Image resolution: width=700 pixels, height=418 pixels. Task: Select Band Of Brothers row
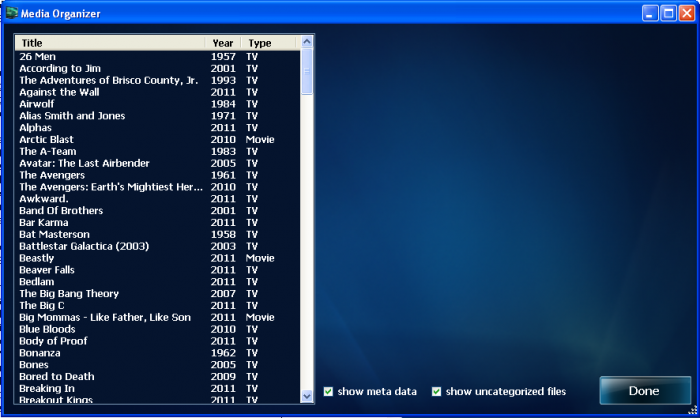[158, 211]
